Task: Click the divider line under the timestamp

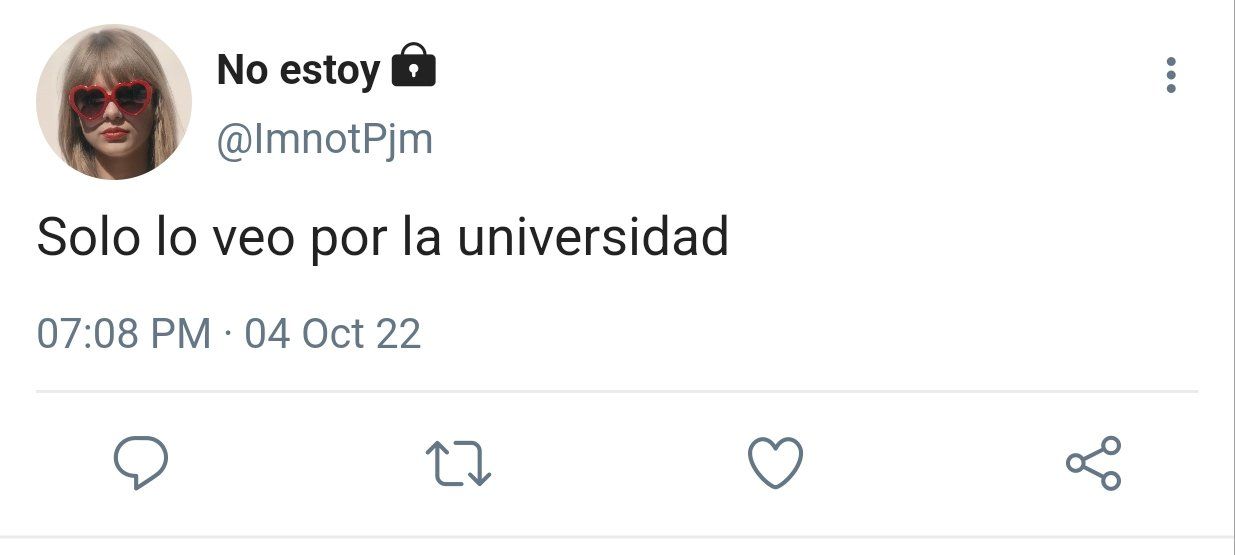Action: tap(617, 391)
